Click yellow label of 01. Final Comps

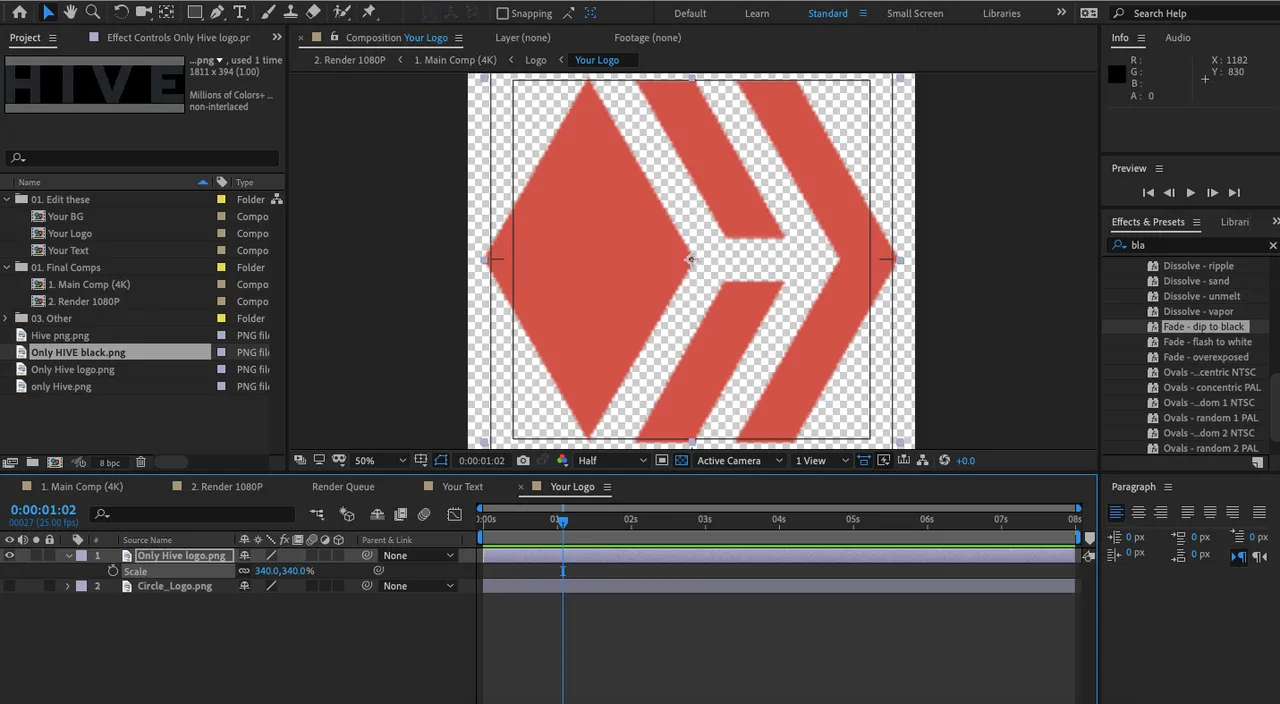coord(222,268)
